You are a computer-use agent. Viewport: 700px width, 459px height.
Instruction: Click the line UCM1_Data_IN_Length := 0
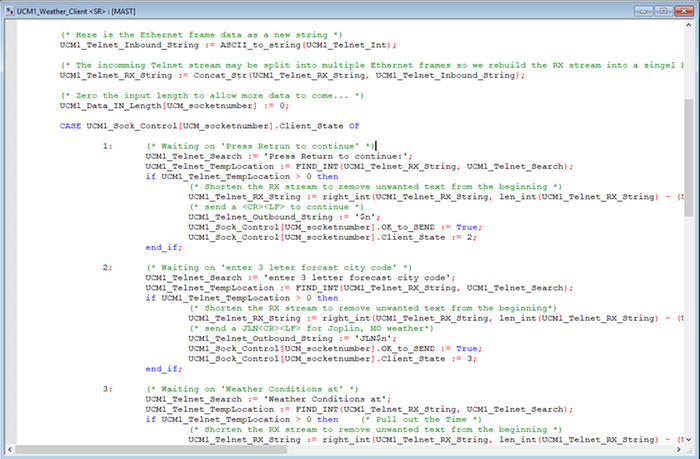click(175, 106)
